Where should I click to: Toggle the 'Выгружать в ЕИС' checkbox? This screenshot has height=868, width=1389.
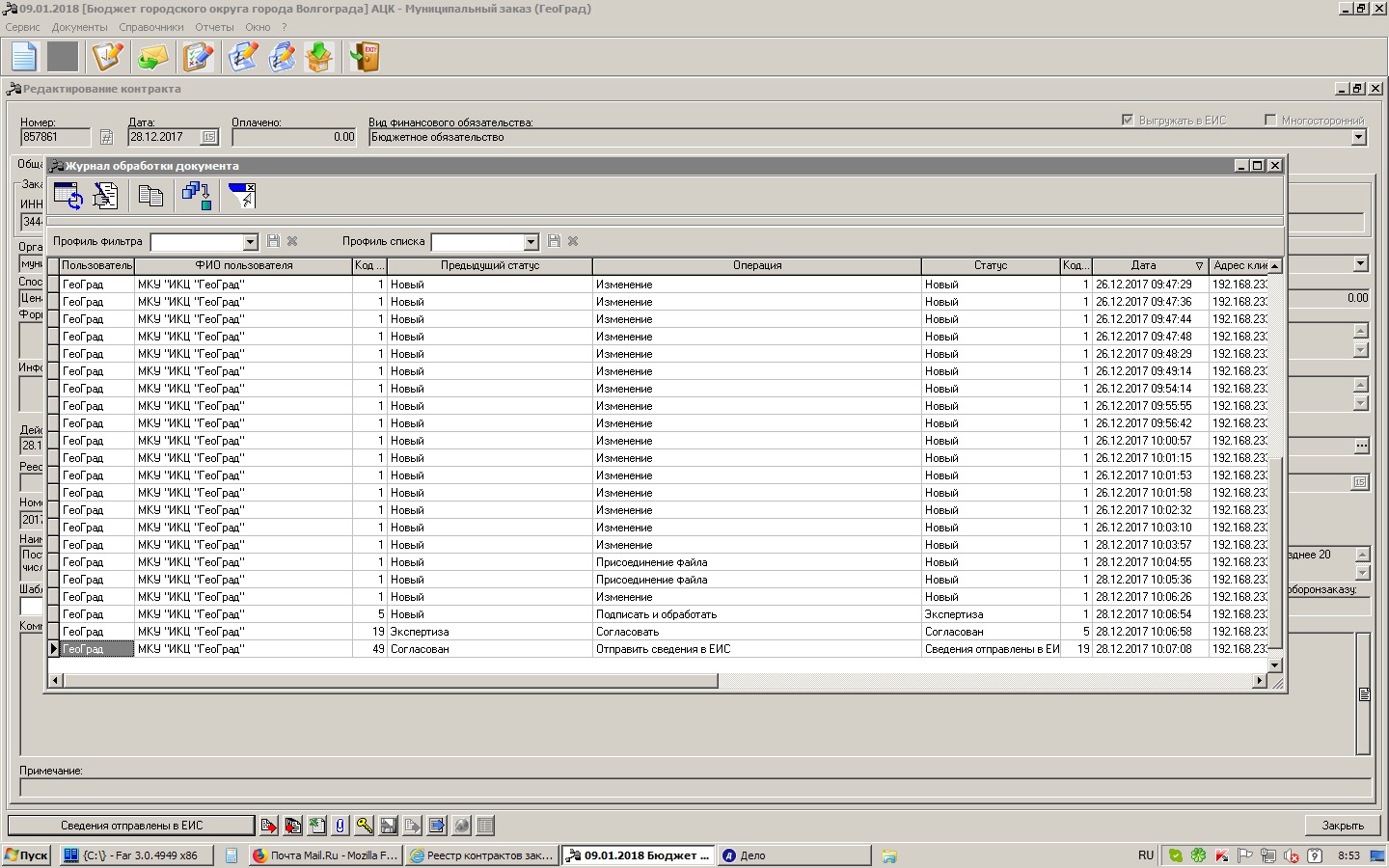pos(1127,121)
